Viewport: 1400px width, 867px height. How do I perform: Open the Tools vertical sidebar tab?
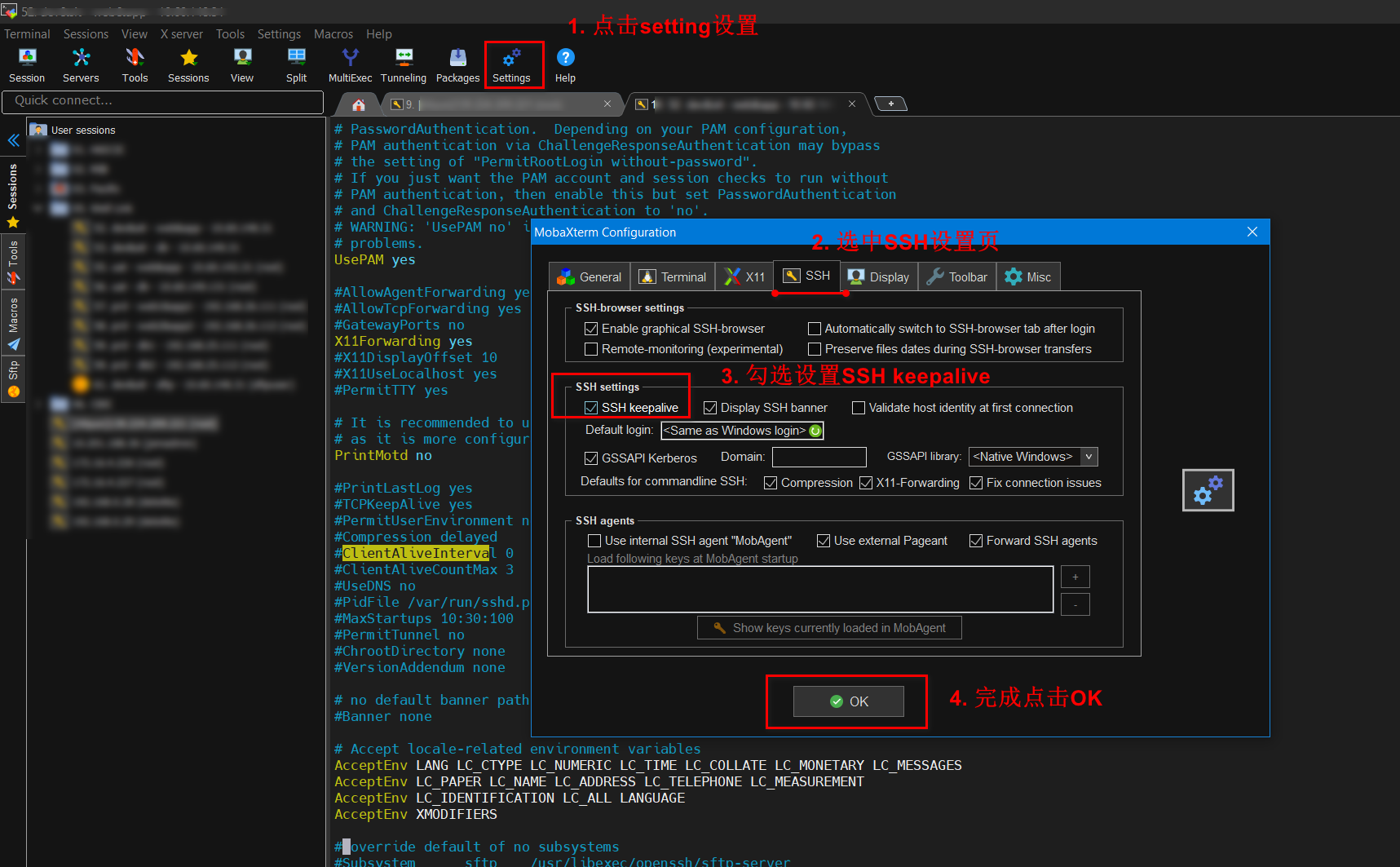click(13, 262)
